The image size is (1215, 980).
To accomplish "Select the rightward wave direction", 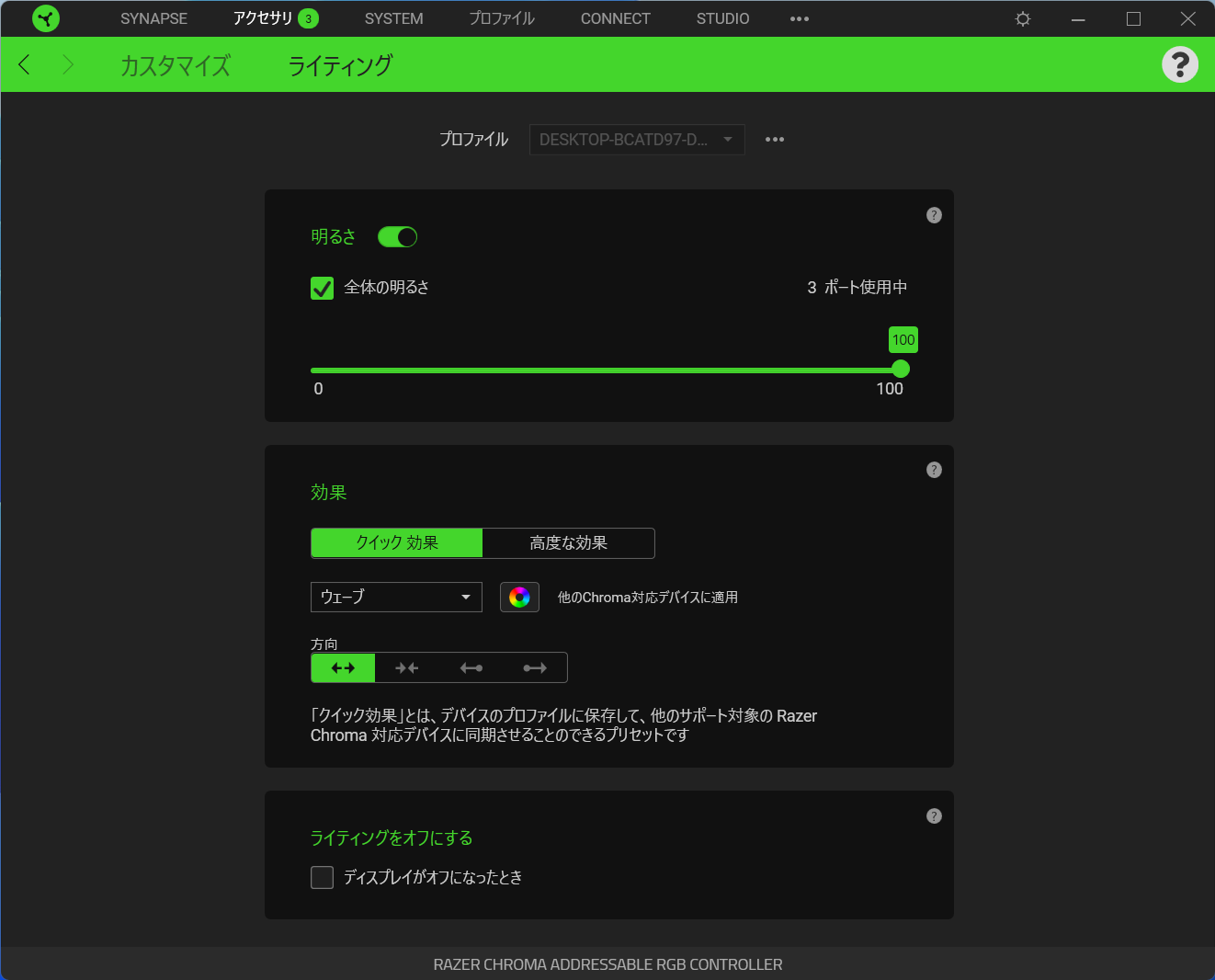I will point(535,668).
